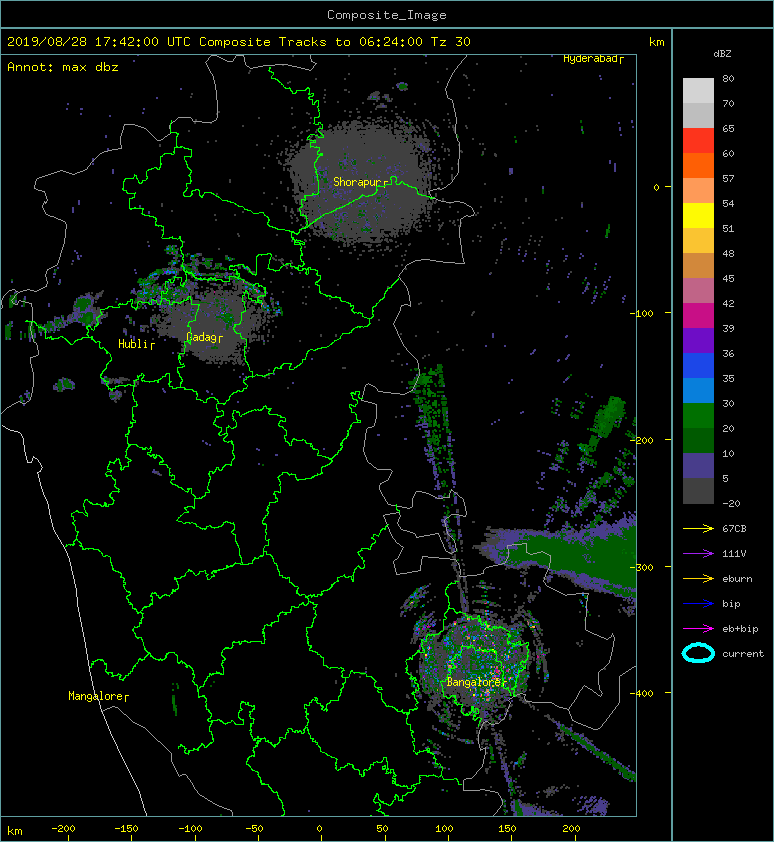Click the Hyderabad city label
774x842 pixels.
590,59
